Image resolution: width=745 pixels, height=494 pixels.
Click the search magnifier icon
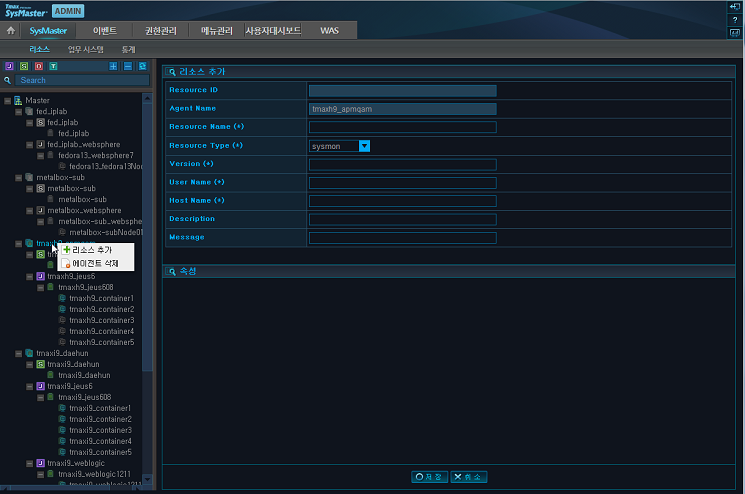coord(7,80)
